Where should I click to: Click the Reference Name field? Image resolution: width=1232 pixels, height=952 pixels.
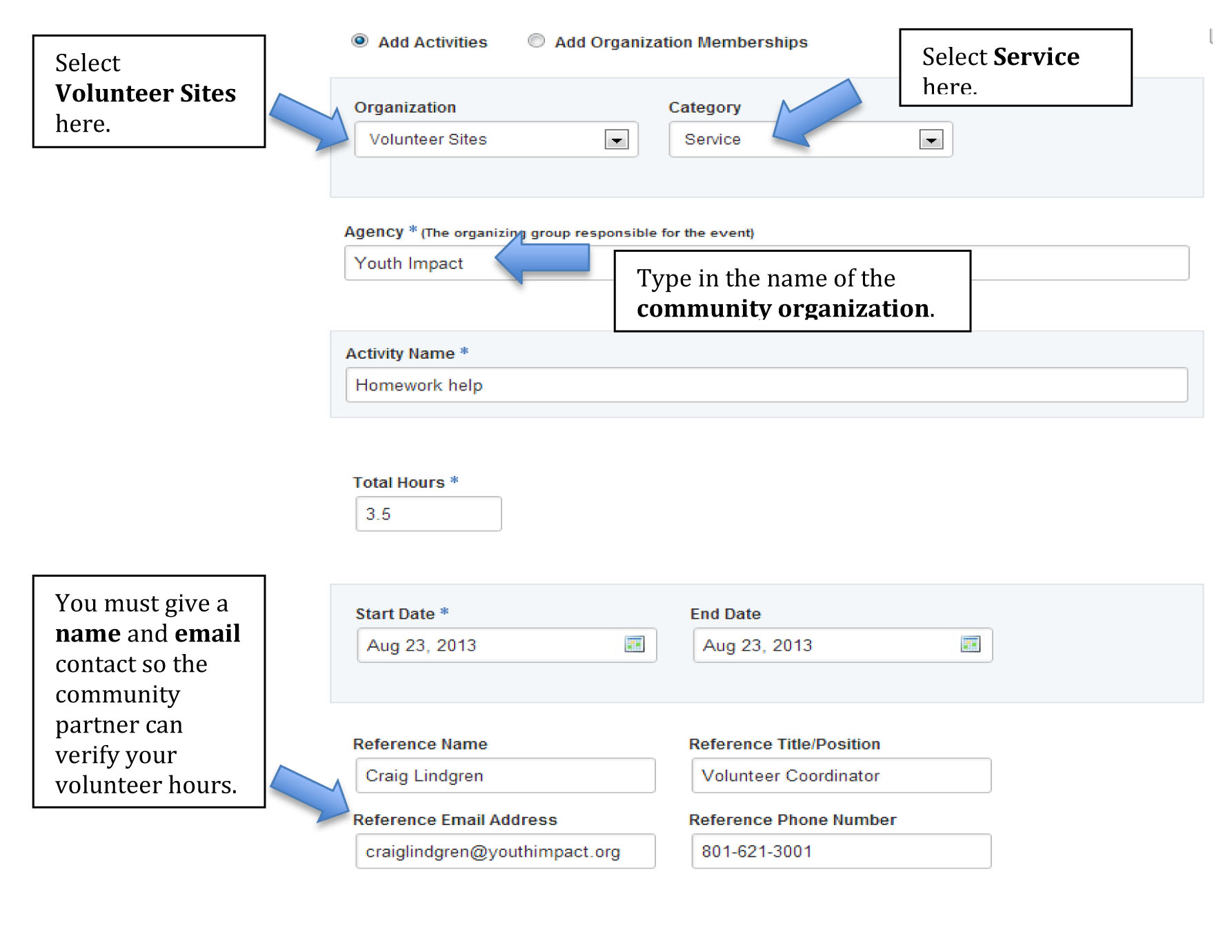tap(505, 776)
